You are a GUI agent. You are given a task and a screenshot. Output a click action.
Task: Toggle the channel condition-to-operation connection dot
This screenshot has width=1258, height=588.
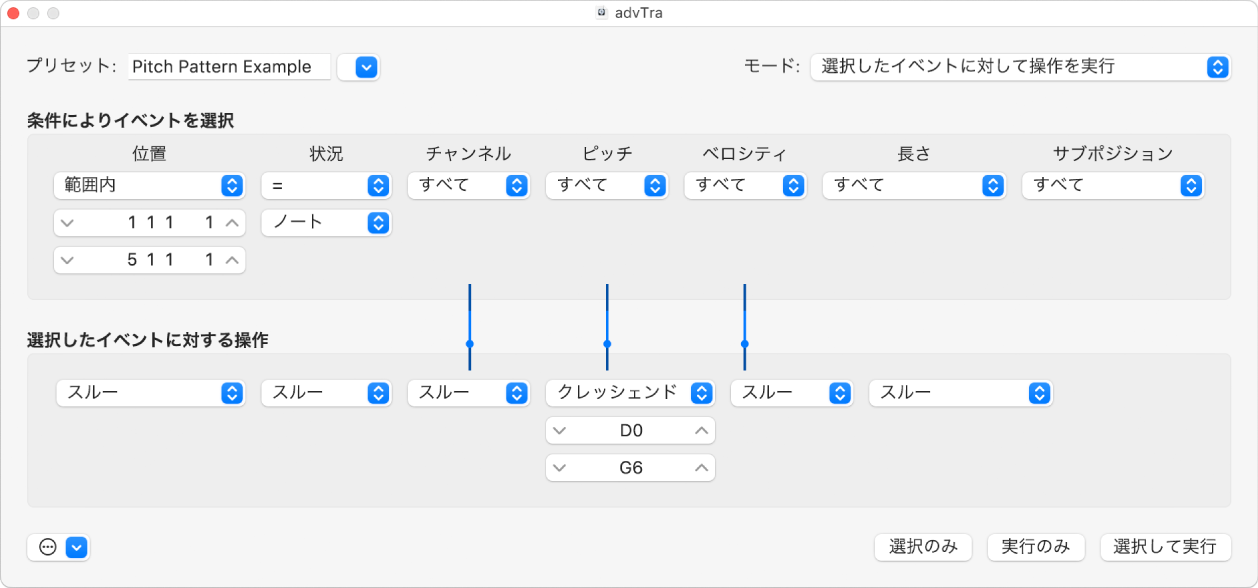coord(468,344)
